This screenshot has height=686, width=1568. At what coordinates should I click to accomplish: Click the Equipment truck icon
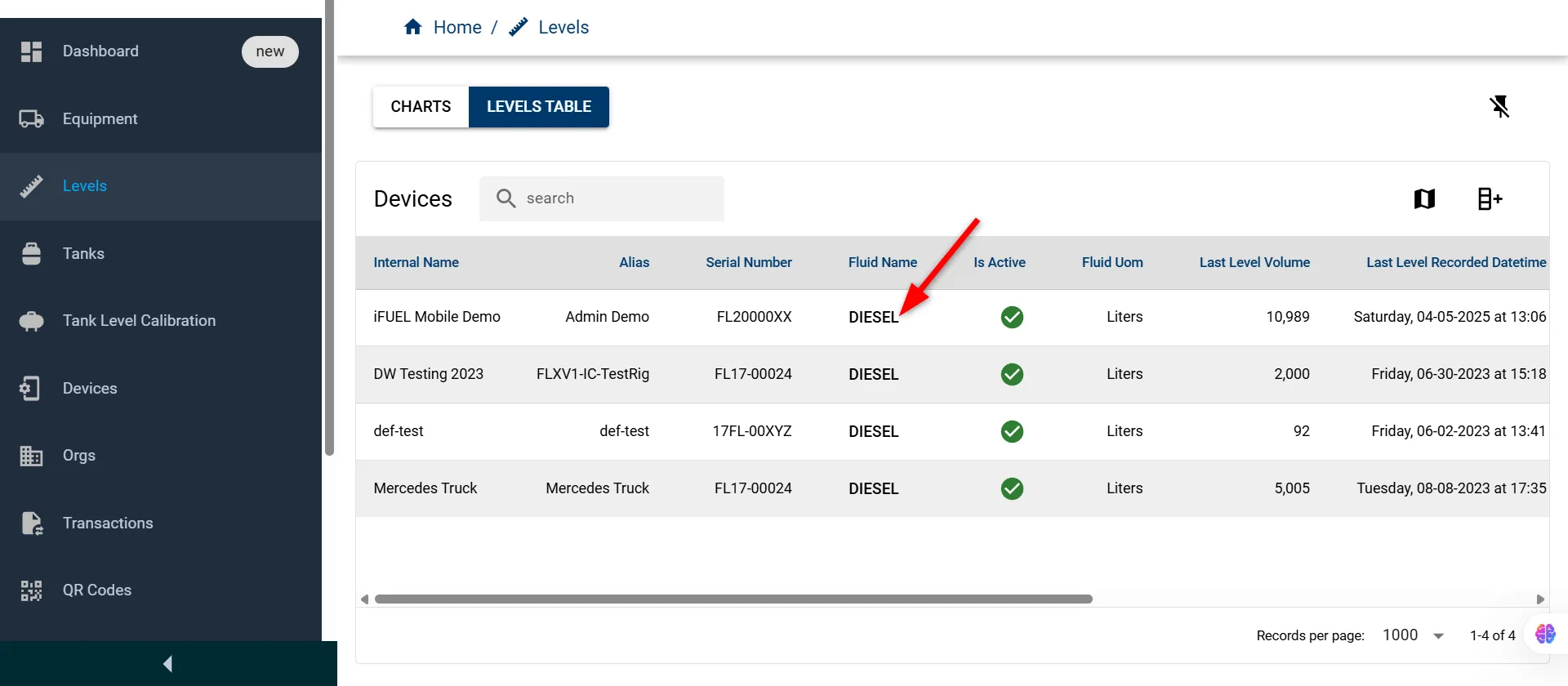point(31,119)
